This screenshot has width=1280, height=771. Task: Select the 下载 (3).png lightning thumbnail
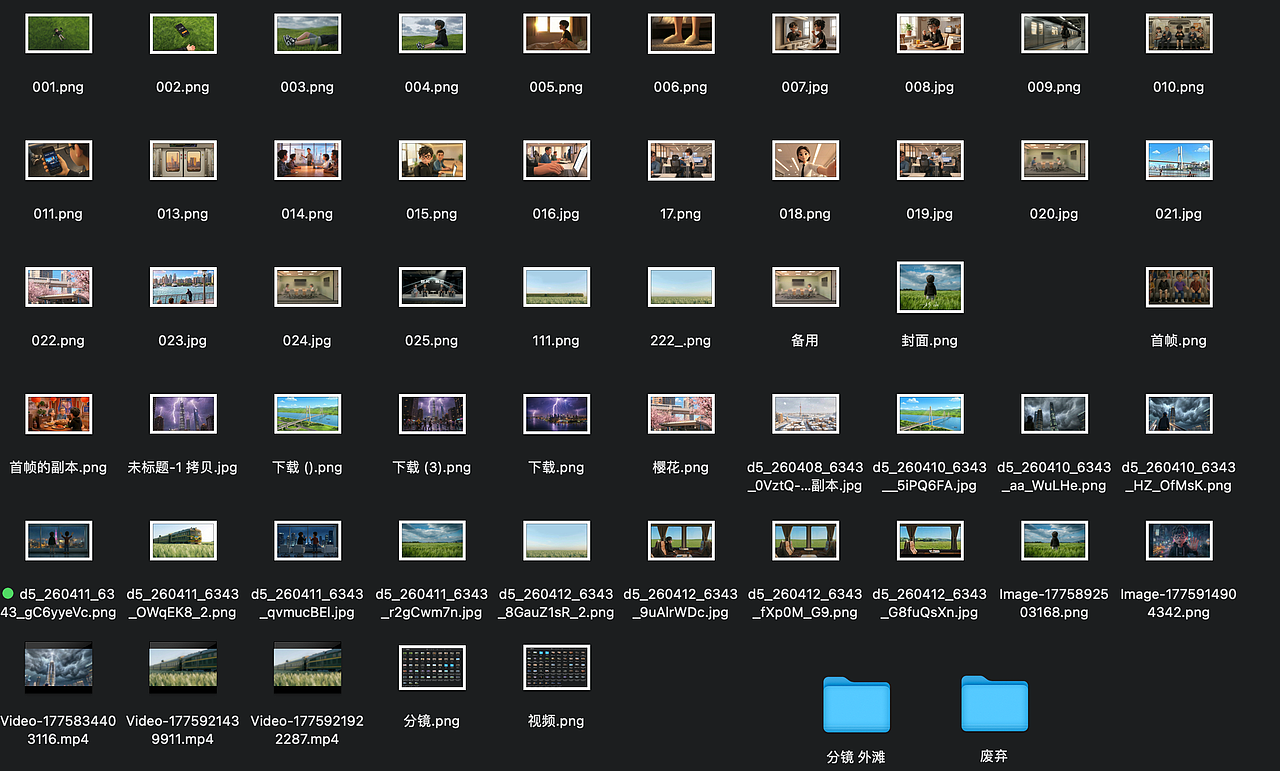tap(432, 414)
